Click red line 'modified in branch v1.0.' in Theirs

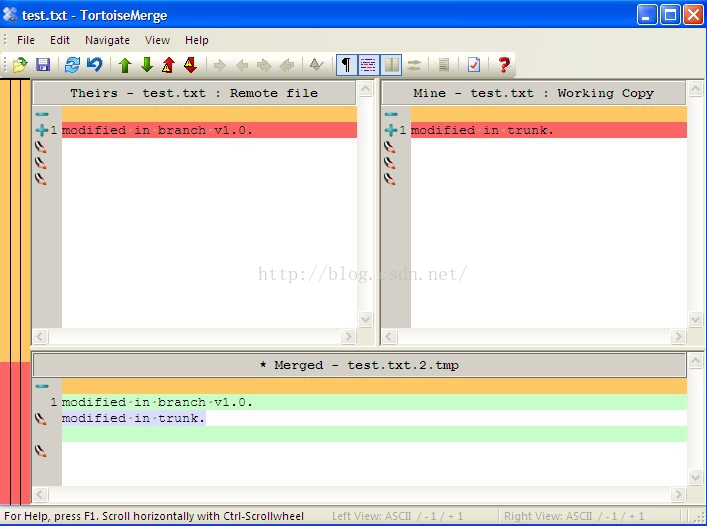[209, 130]
